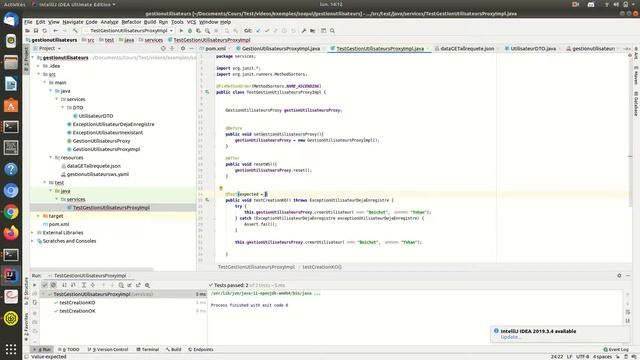Click expand all icon in the test toolbar

coord(84,285)
